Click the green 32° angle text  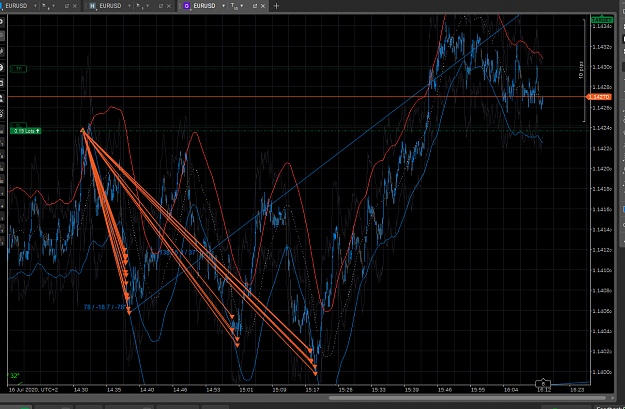coord(14,376)
